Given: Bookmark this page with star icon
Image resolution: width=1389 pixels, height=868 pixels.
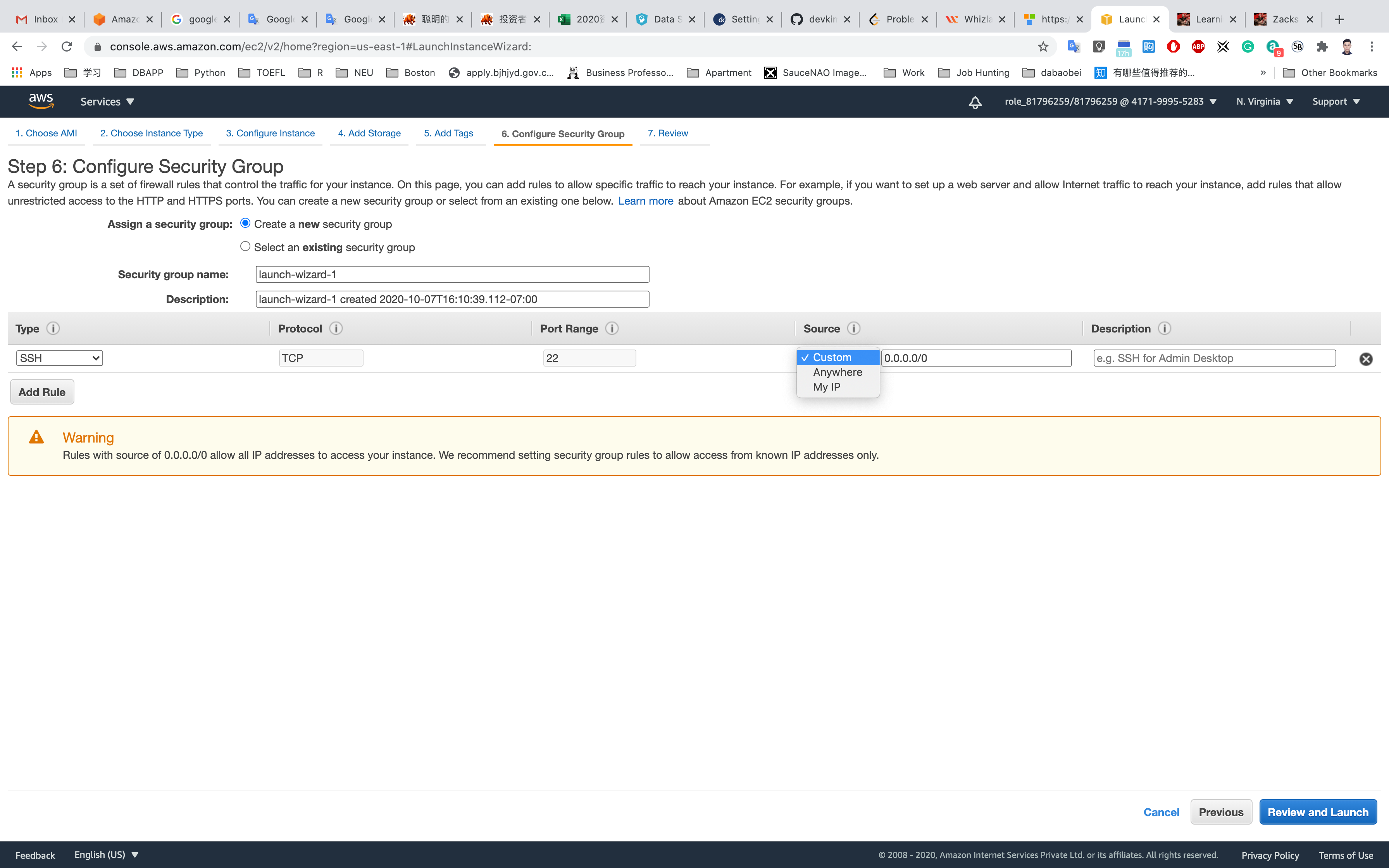Looking at the screenshot, I should pyautogui.click(x=1043, y=46).
